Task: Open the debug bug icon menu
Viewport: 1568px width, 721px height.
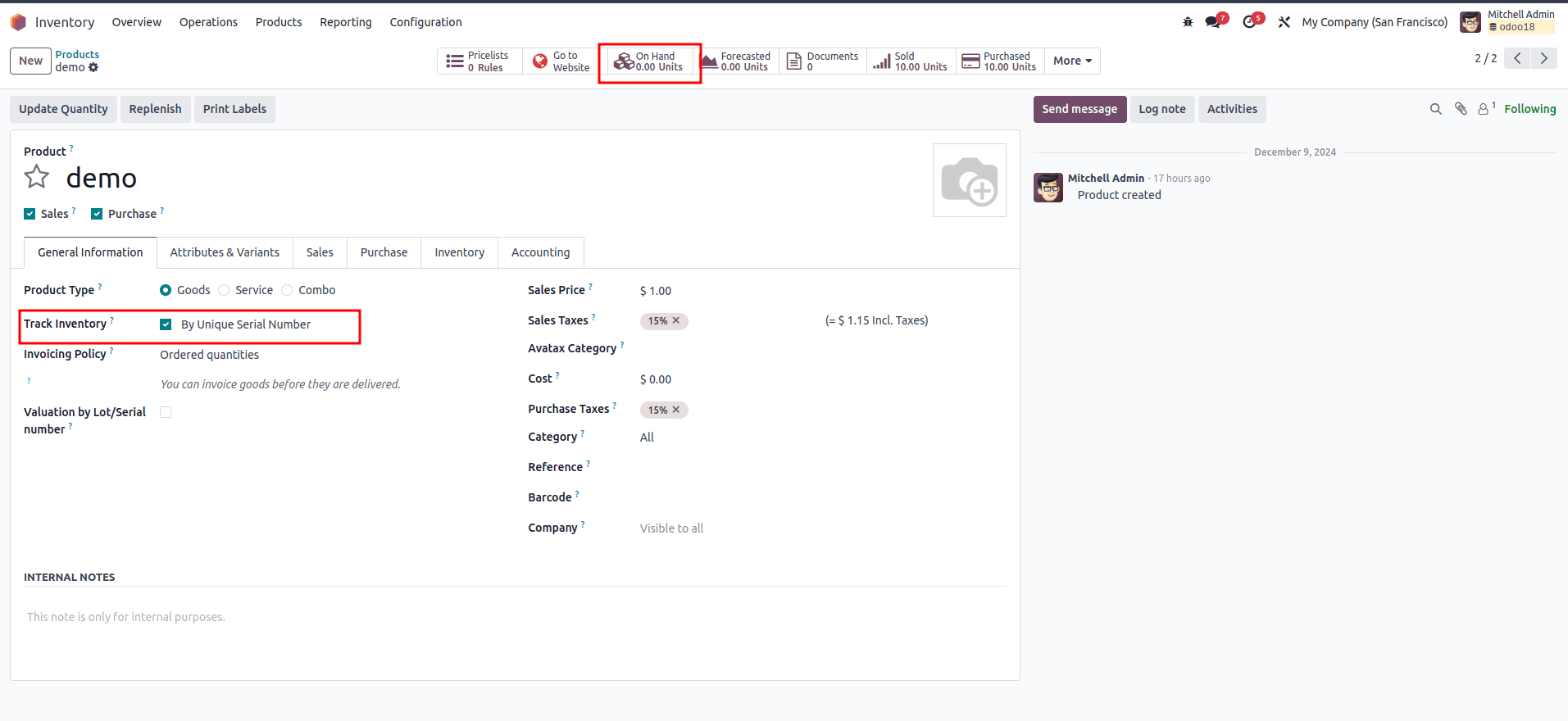Action: click(x=1188, y=22)
